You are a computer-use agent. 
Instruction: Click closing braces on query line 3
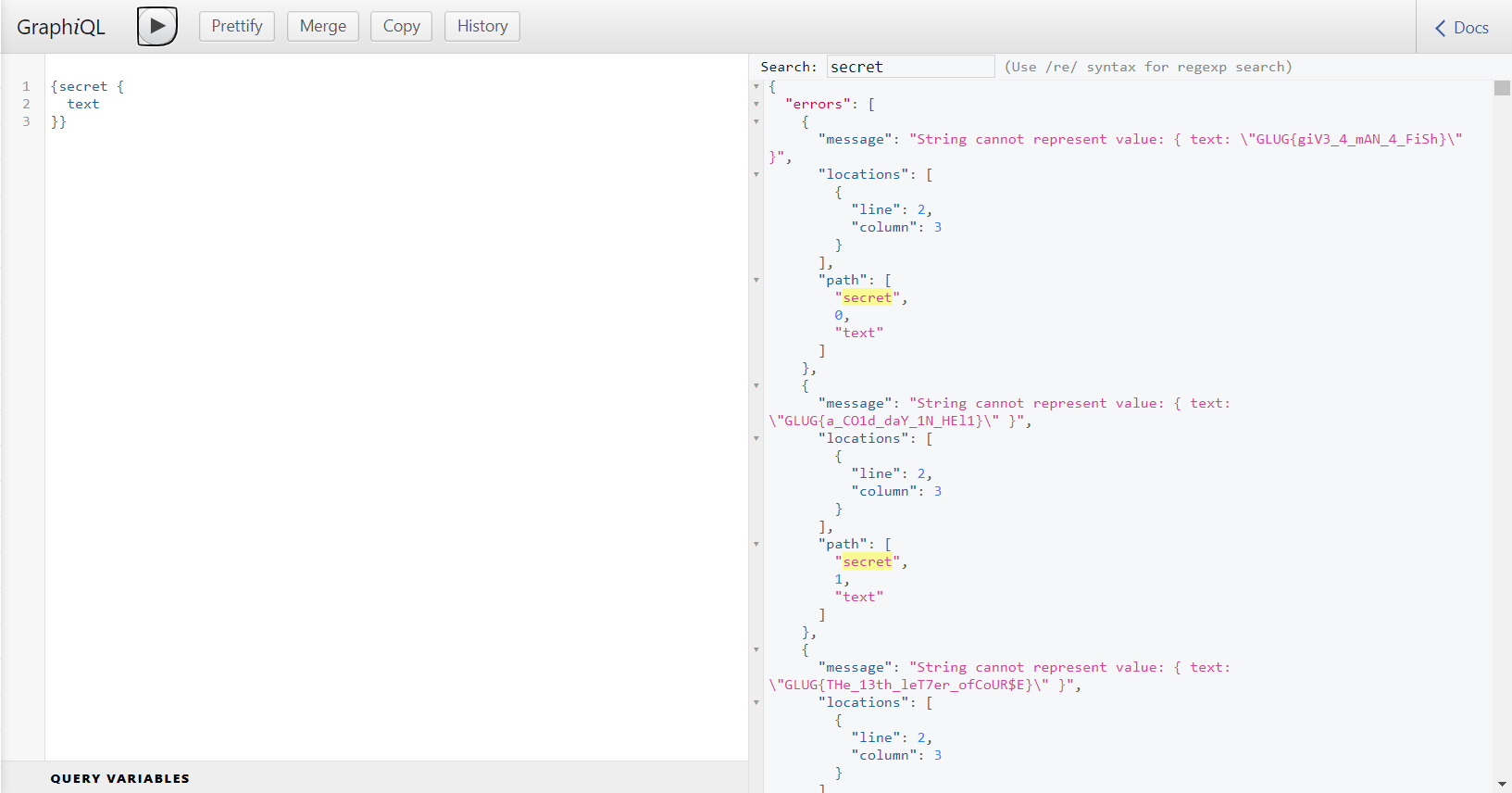(58, 121)
